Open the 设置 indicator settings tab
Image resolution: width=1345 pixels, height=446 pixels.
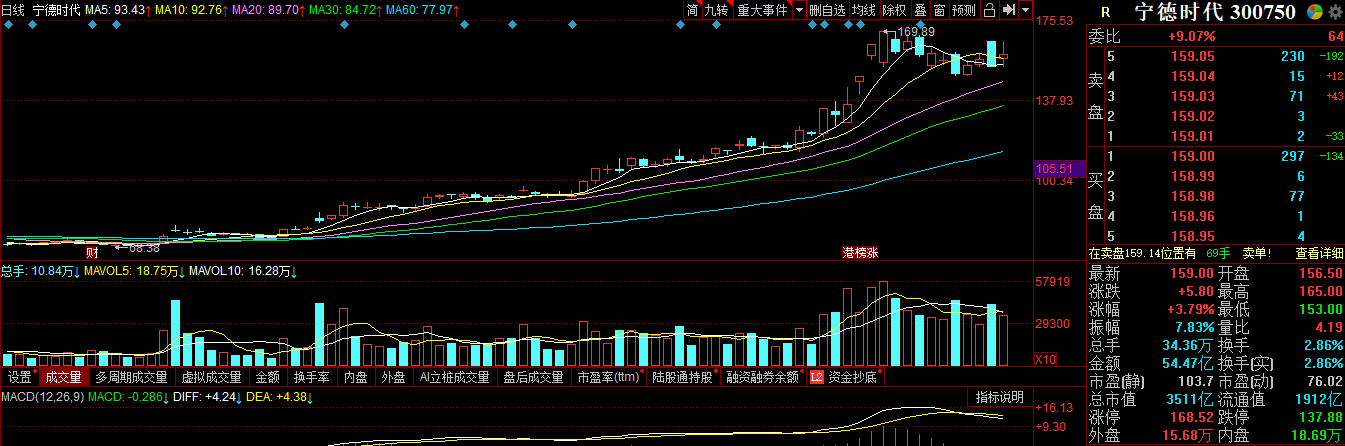point(20,377)
